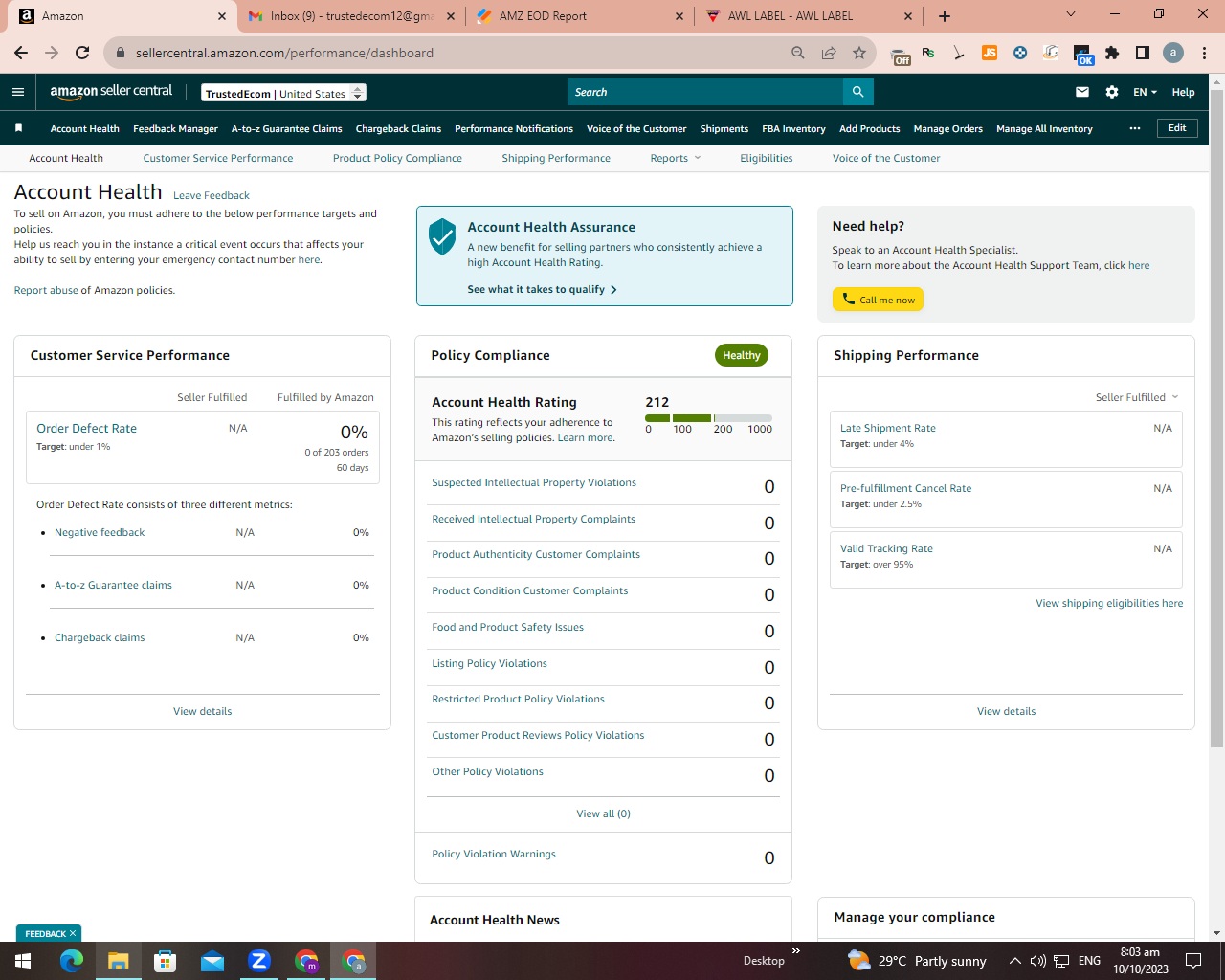Open Shipping Performance submenu tab
The image size is (1225, 980).
(556, 158)
